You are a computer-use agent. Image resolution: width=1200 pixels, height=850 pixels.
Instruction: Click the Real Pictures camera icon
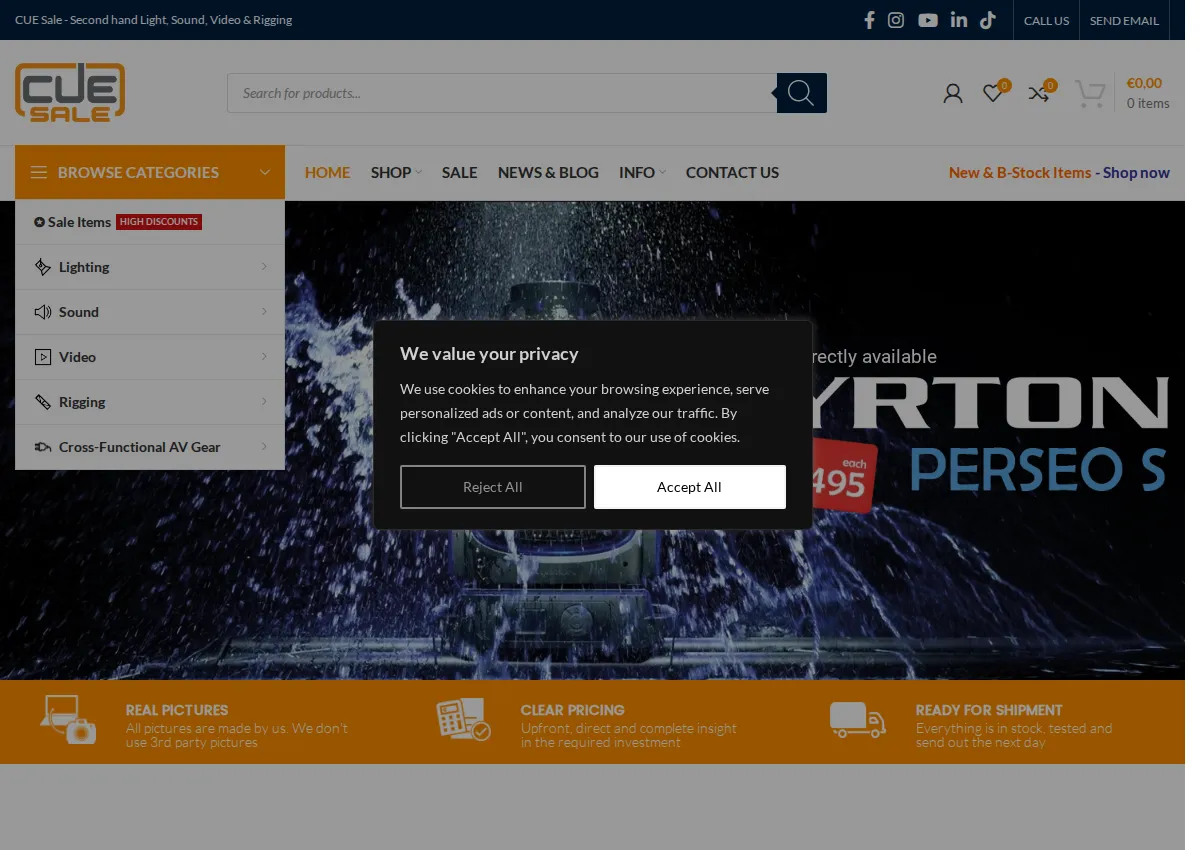(68, 719)
